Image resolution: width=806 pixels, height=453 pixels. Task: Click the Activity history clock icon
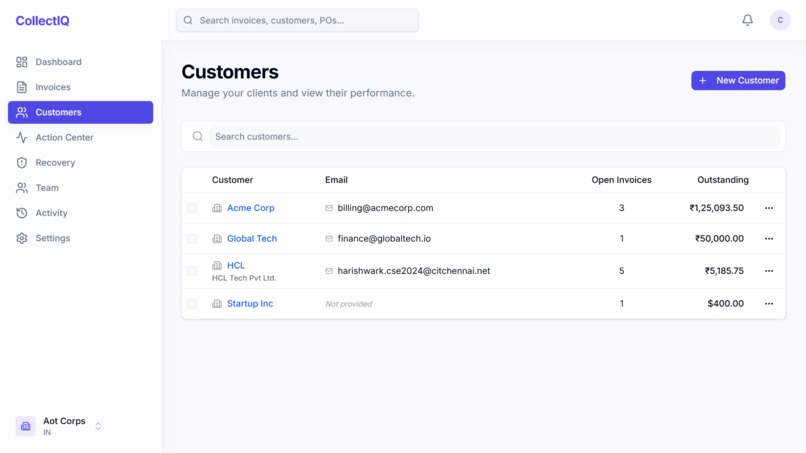22,213
